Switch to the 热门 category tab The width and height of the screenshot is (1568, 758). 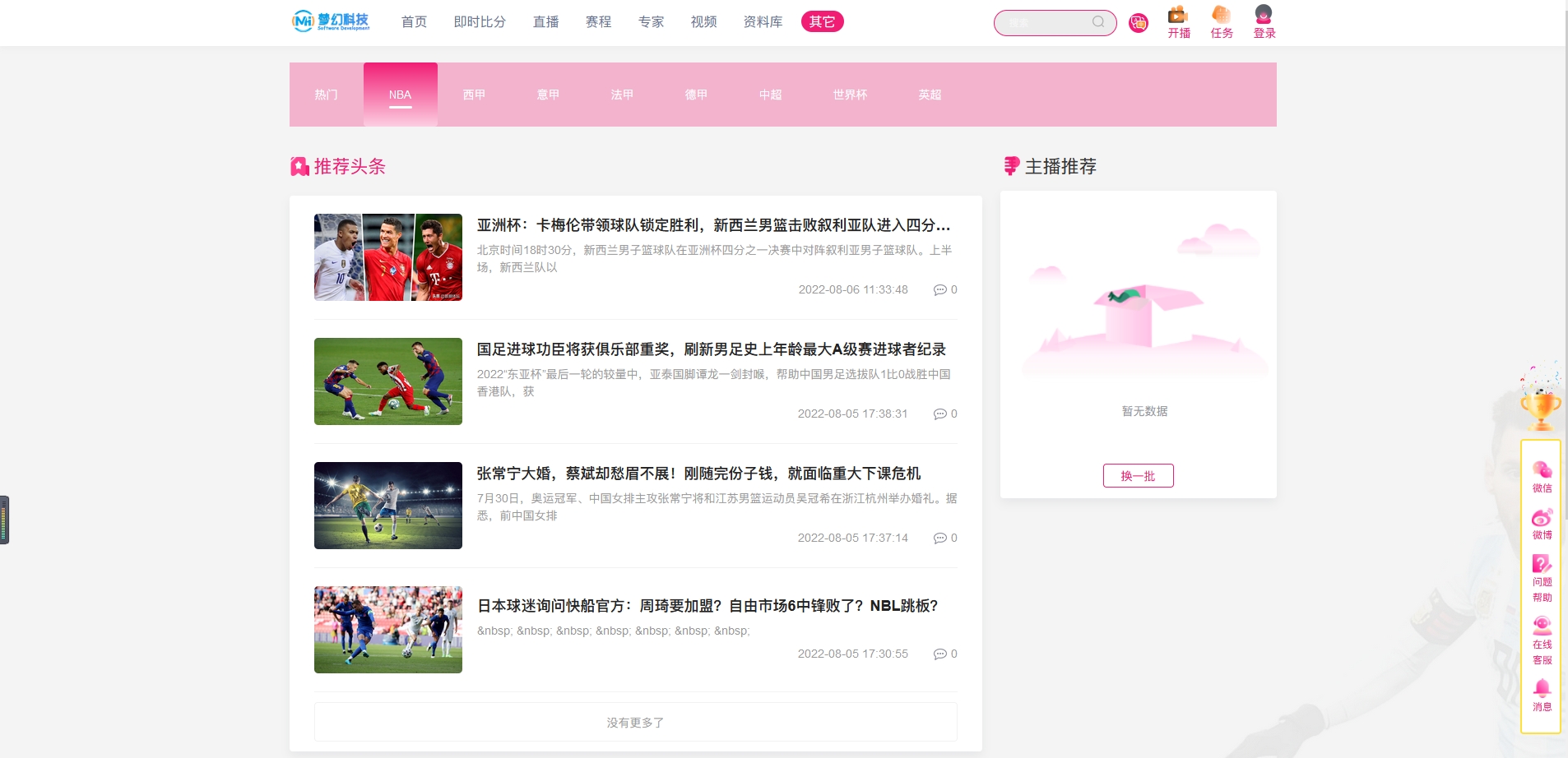327,95
